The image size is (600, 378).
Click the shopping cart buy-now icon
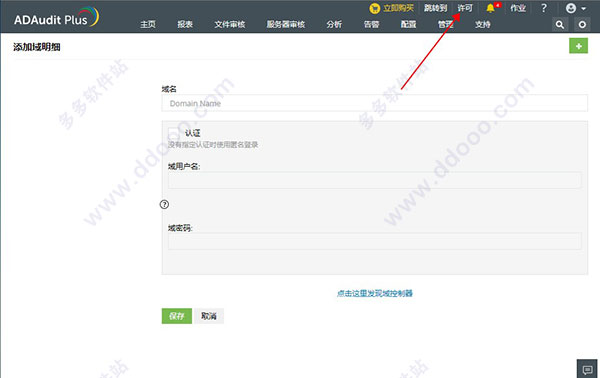point(375,8)
